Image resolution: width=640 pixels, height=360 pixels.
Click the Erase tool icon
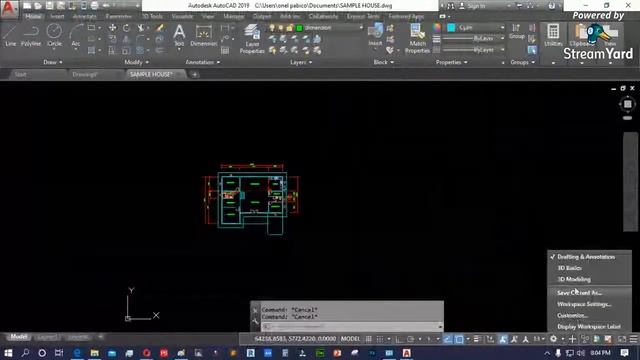(159, 28)
